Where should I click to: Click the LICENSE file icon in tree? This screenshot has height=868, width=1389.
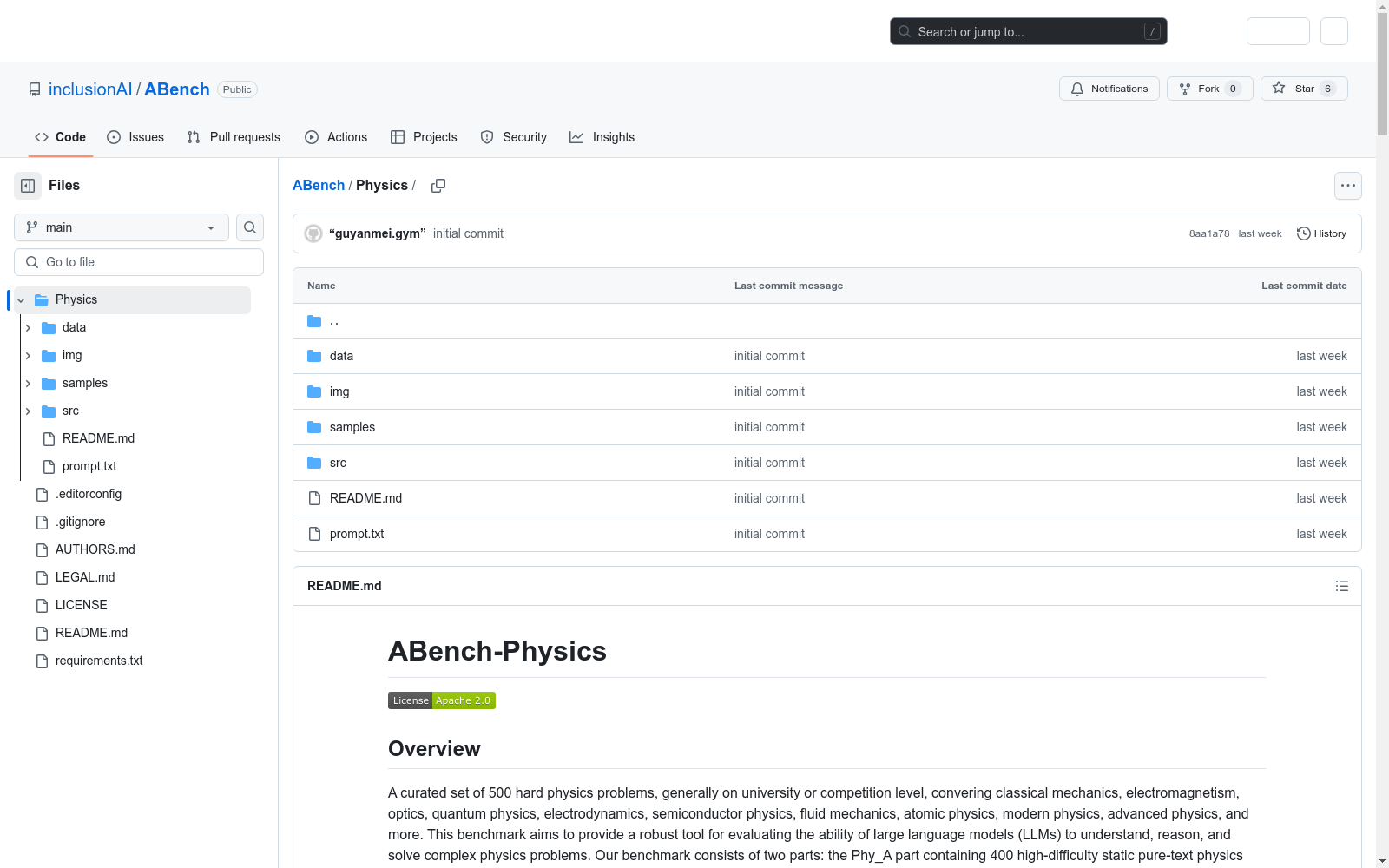(x=42, y=605)
